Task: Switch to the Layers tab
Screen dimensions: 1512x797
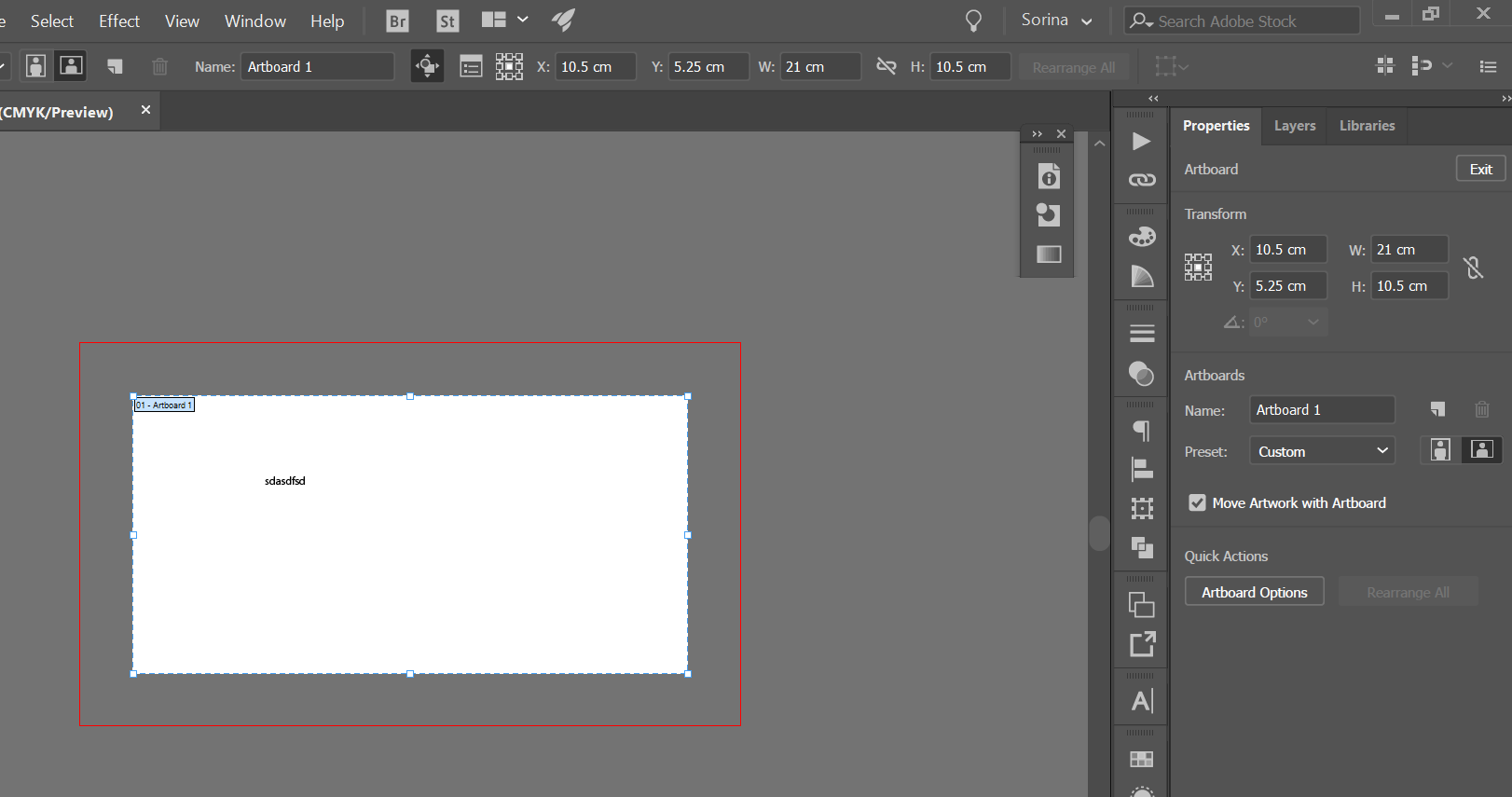Action: 1295,126
